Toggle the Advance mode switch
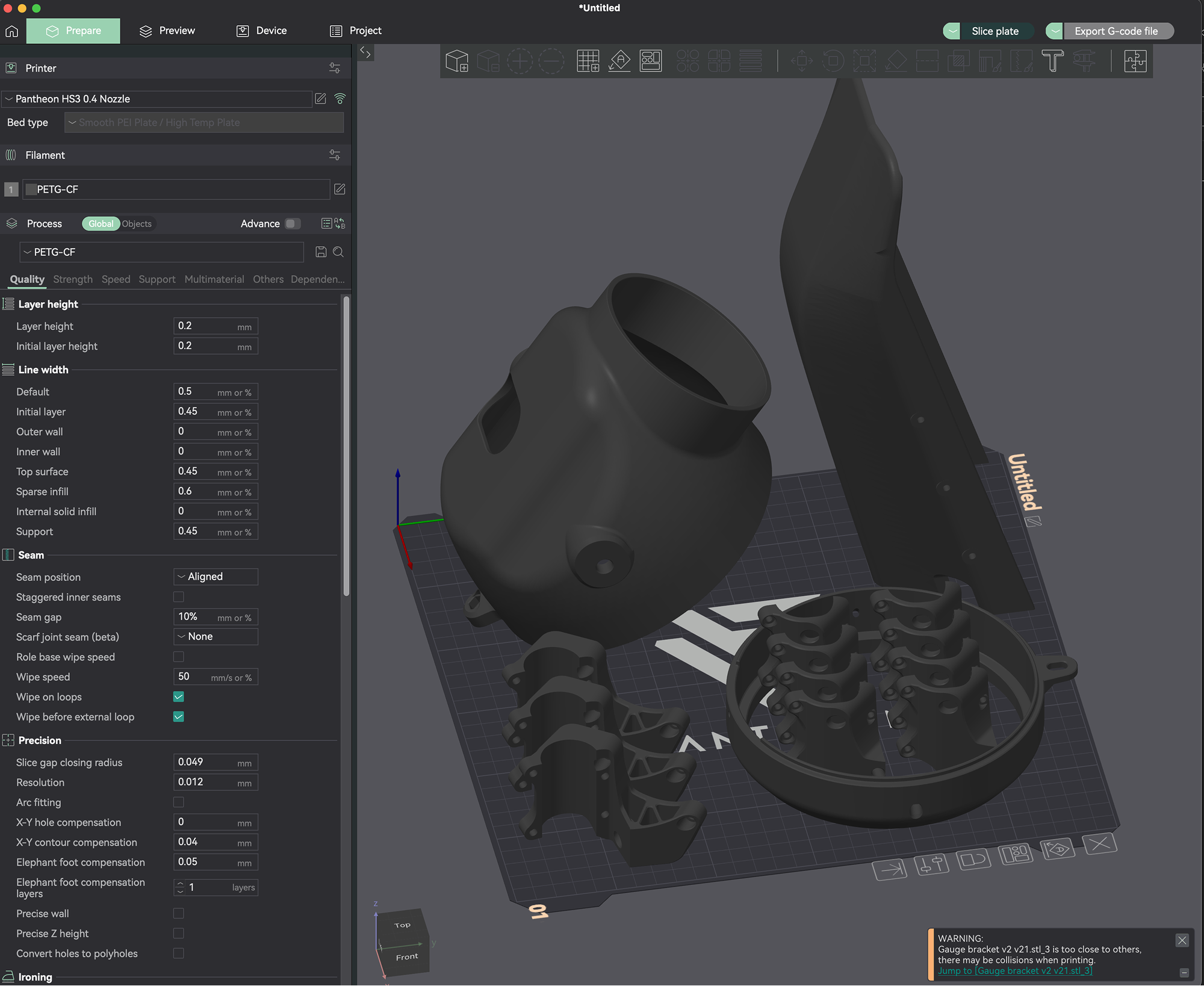 (x=293, y=223)
